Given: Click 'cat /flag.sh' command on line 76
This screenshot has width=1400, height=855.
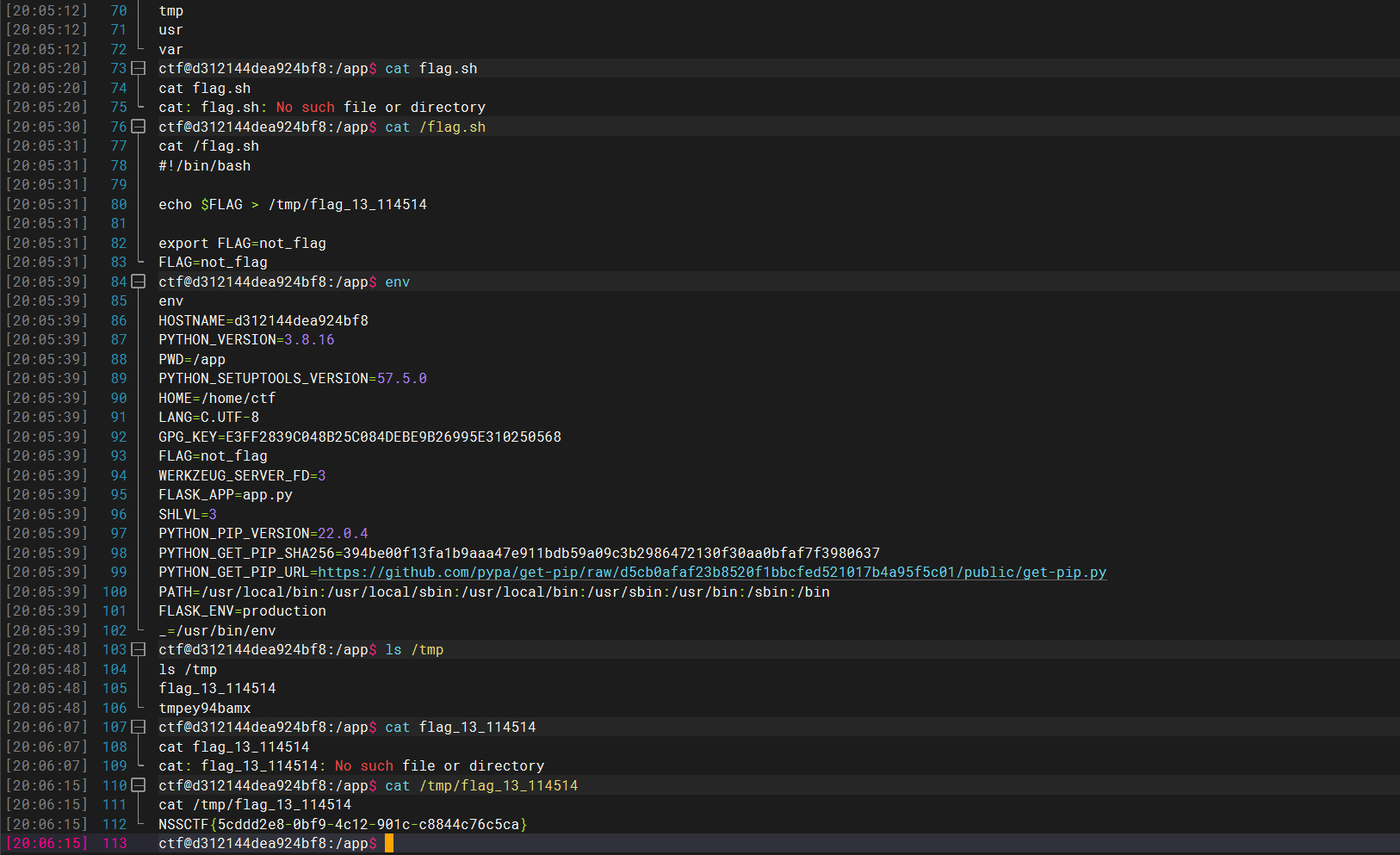Looking at the screenshot, I should point(435,127).
